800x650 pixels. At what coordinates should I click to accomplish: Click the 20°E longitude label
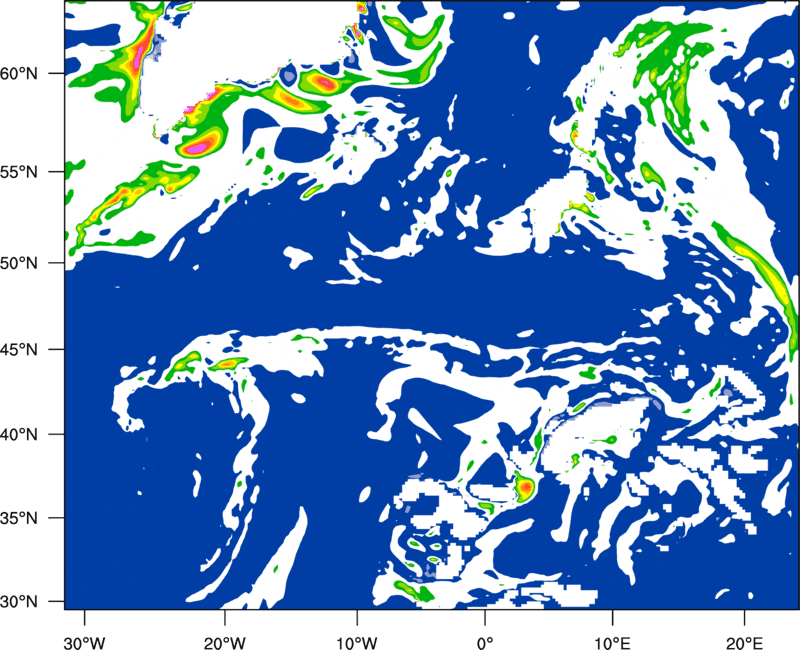tap(744, 642)
